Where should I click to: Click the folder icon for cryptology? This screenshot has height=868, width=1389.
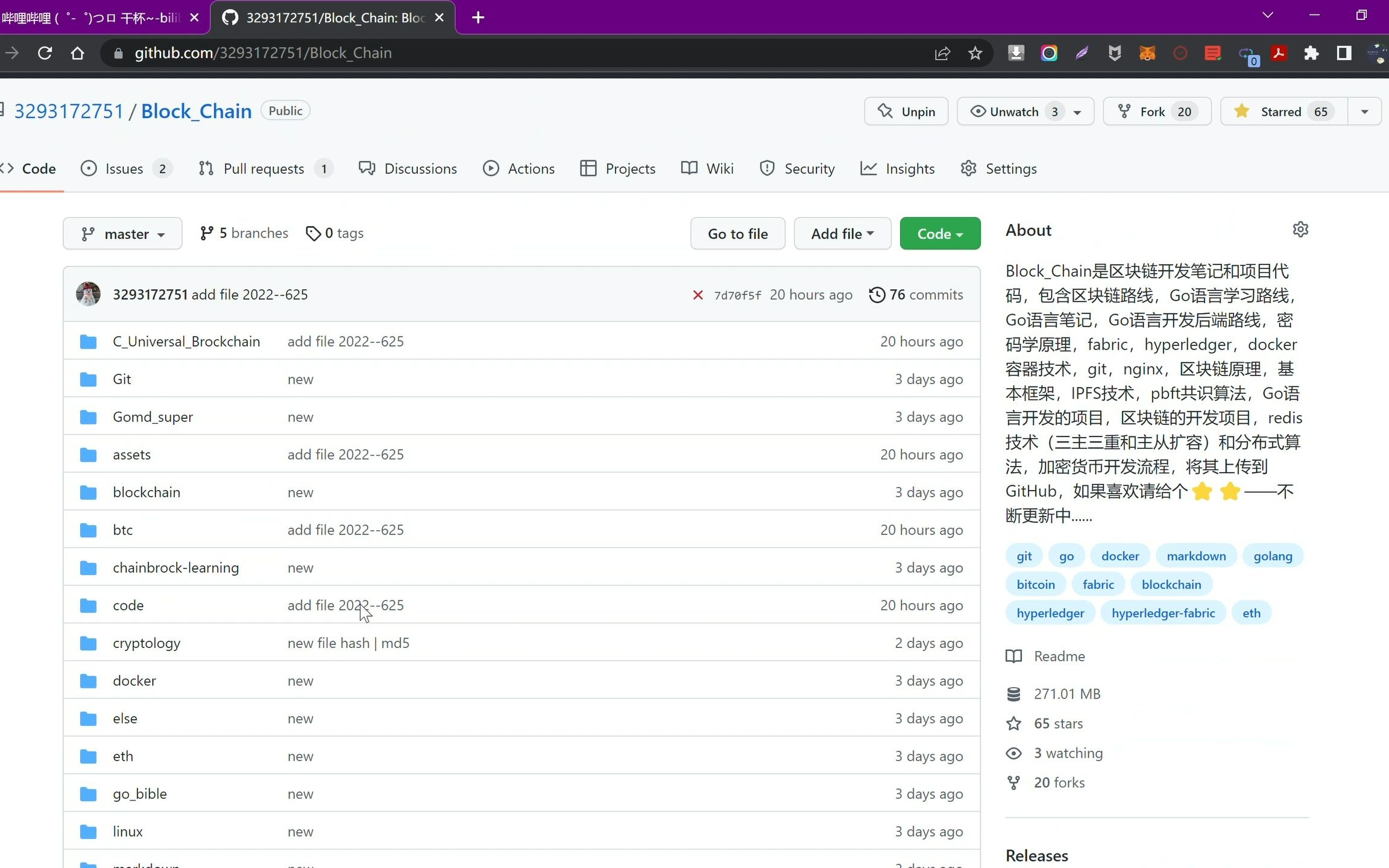click(x=88, y=643)
